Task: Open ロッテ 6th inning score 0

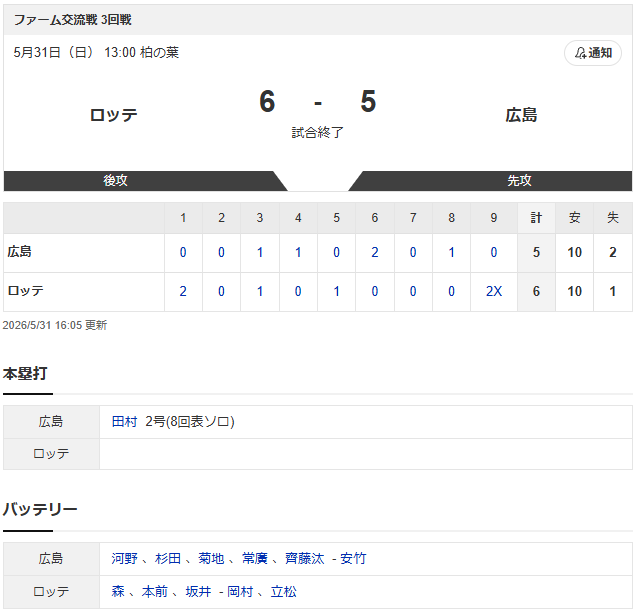Action: pos(374,291)
